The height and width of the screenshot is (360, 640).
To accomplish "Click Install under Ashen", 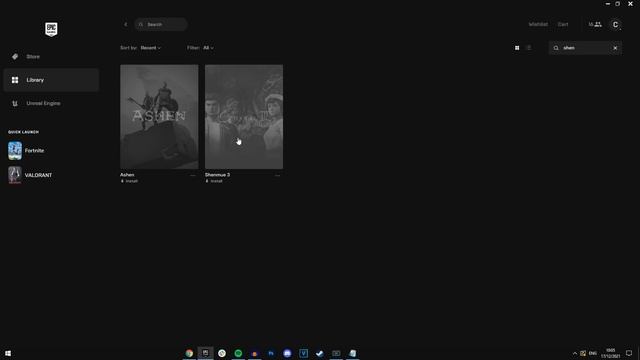I will (129, 181).
